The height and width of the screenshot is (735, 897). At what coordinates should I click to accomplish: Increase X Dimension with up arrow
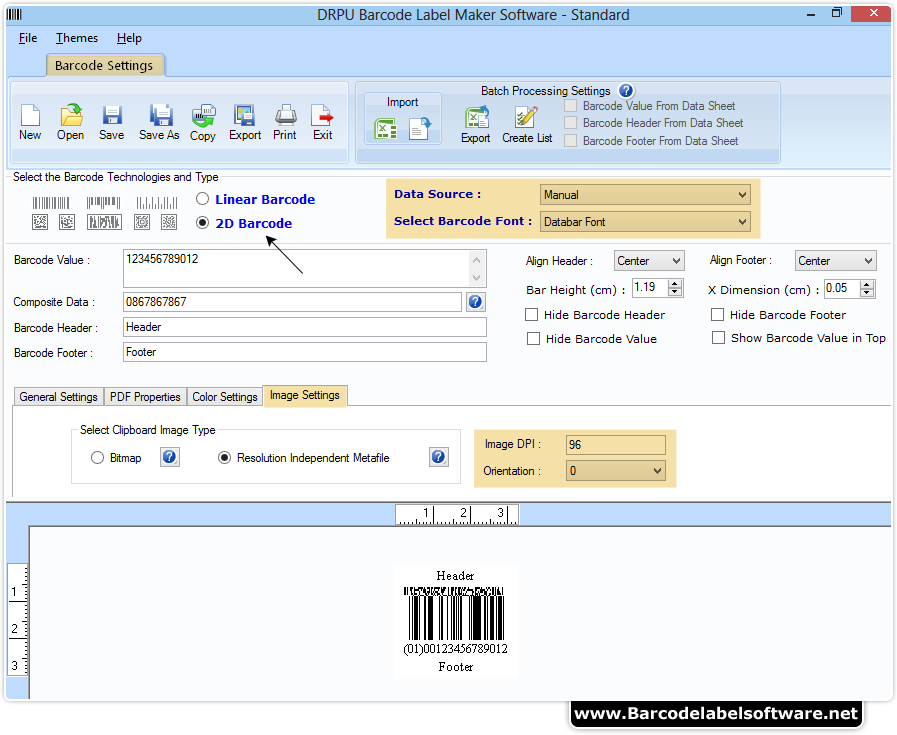pyautogui.click(x=867, y=284)
